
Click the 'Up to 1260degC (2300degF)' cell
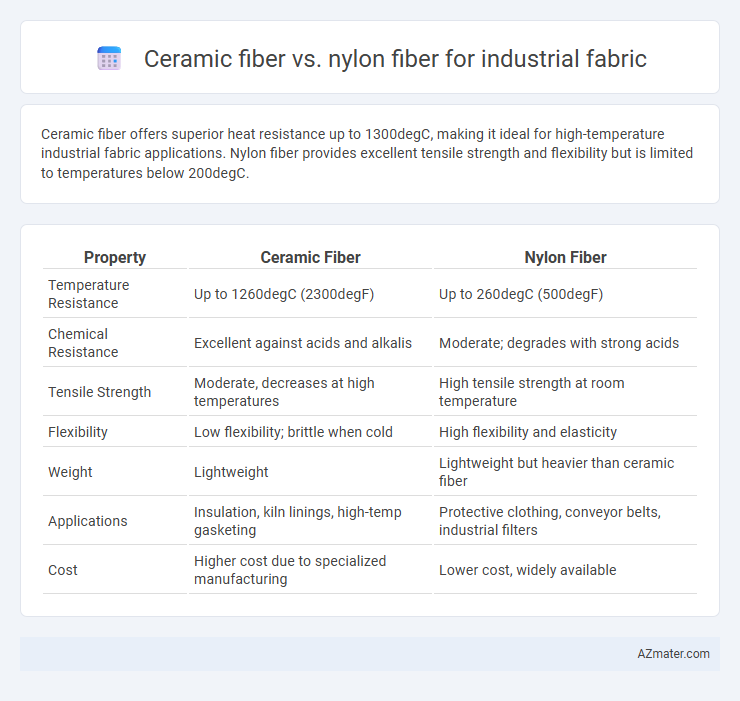284,294
